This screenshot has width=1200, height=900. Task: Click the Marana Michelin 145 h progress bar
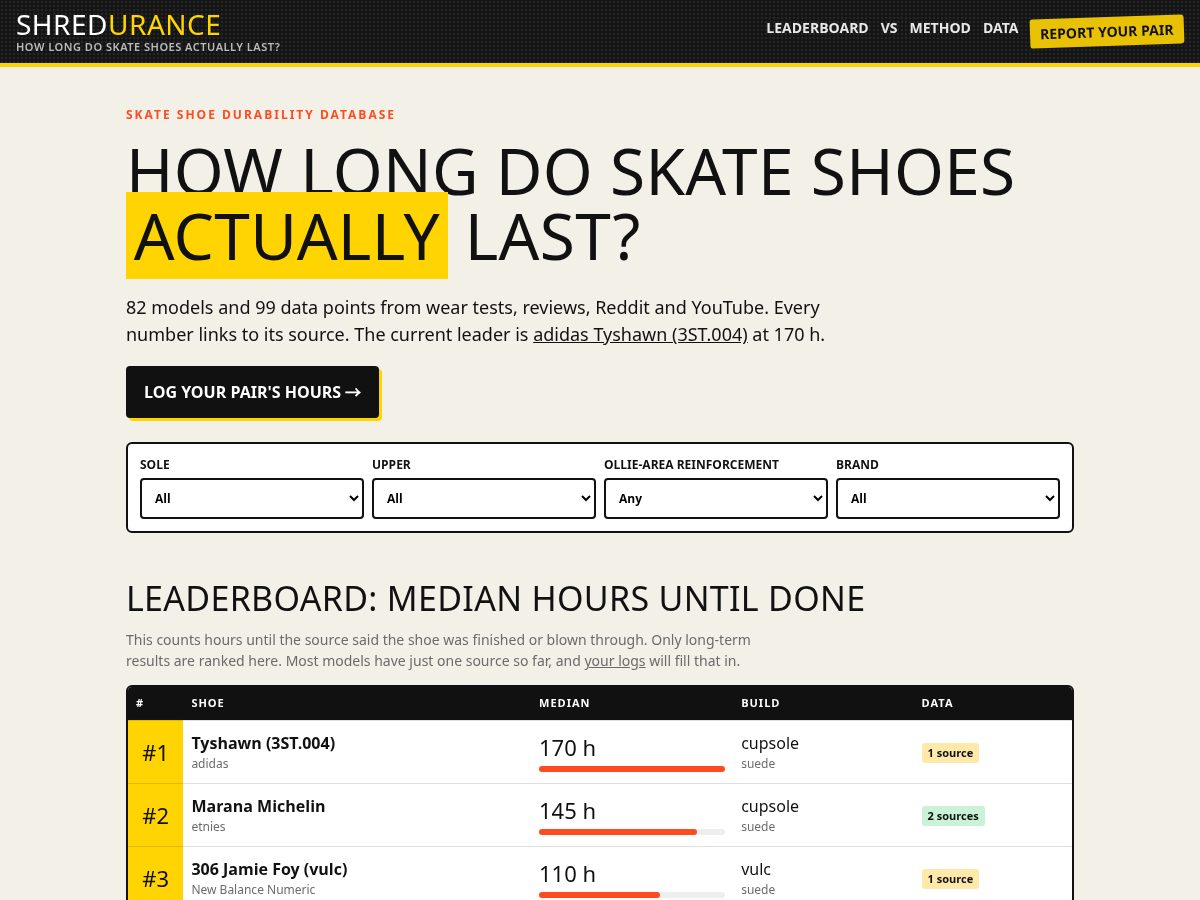click(632, 832)
